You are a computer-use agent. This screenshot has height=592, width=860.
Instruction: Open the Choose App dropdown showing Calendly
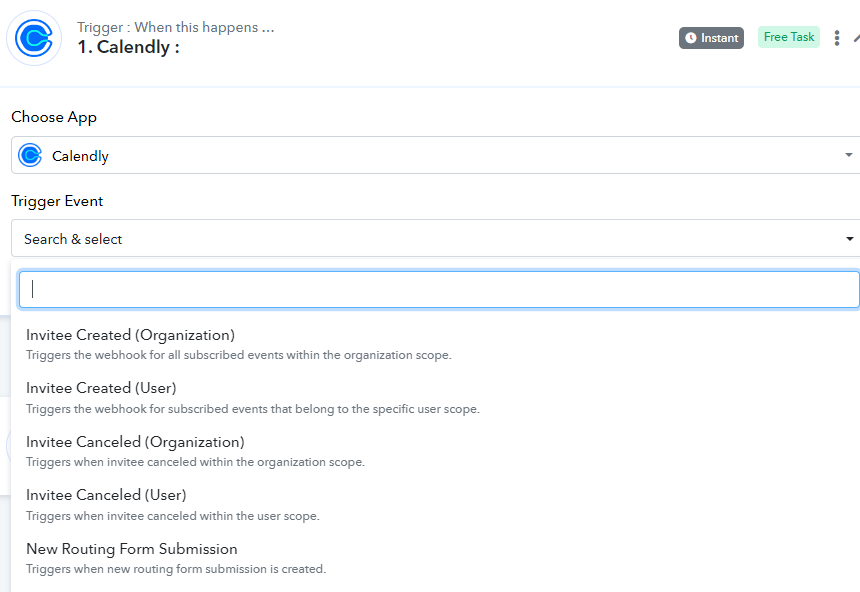coord(435,155)
